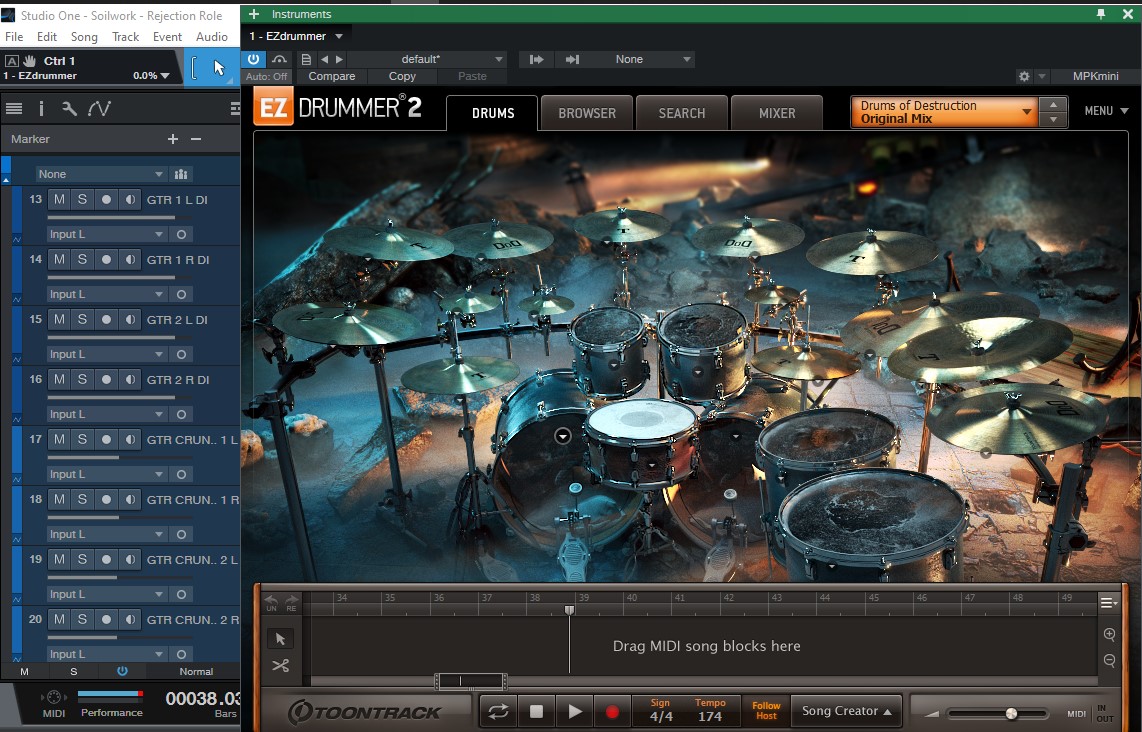Open Input L dropdown on track 17
Image resolution: width=1142 pixels, height=732 pixels.
pyautogui.click(x=107, y=474)
